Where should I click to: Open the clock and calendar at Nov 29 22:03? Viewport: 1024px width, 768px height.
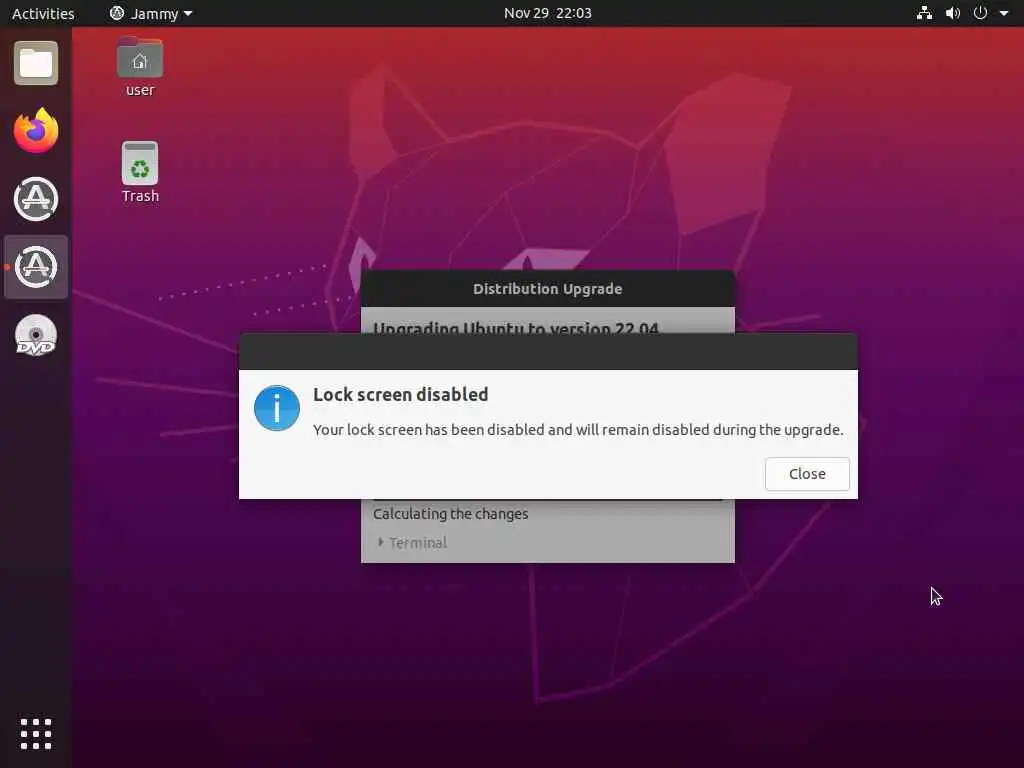tap(547, 13)
